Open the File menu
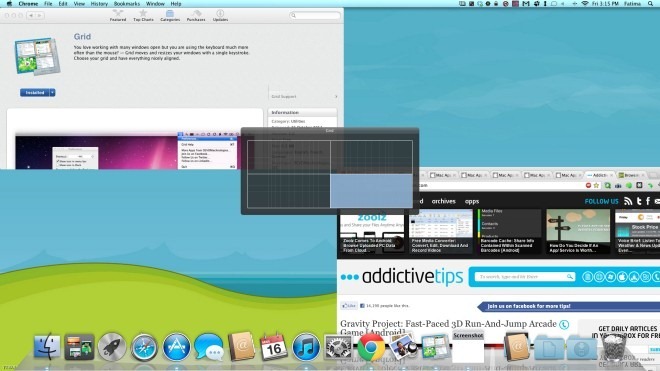 [x=48, y=4]
